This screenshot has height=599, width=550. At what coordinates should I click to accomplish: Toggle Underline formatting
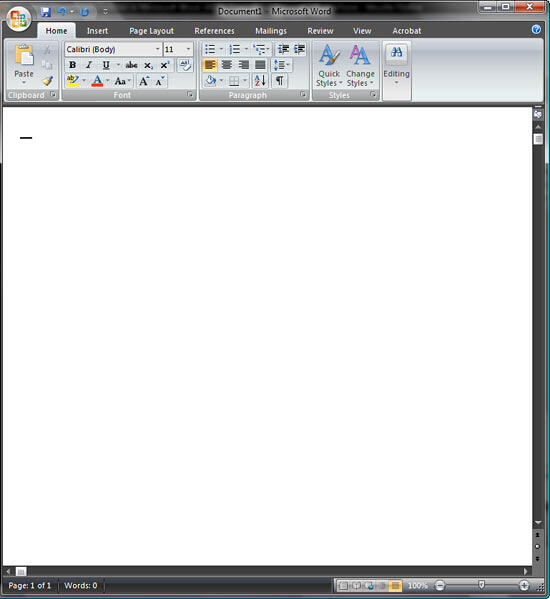(x=106, y=65)
